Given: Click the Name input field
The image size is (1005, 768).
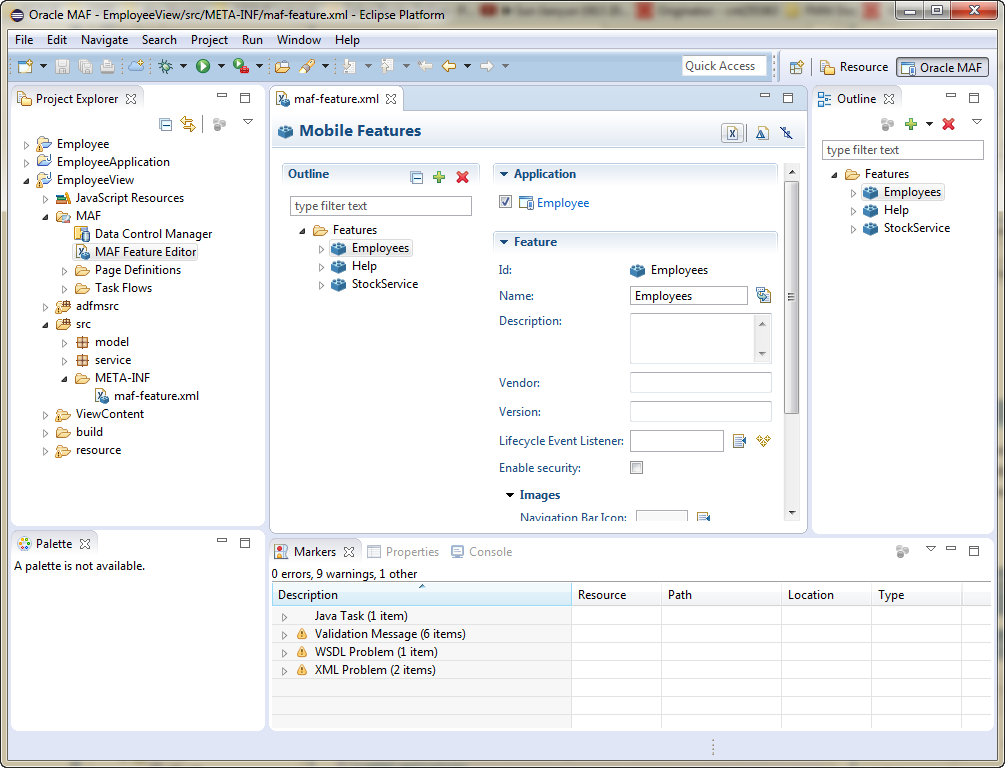Looking at the screenshot, I should click(x=689, y=296).
